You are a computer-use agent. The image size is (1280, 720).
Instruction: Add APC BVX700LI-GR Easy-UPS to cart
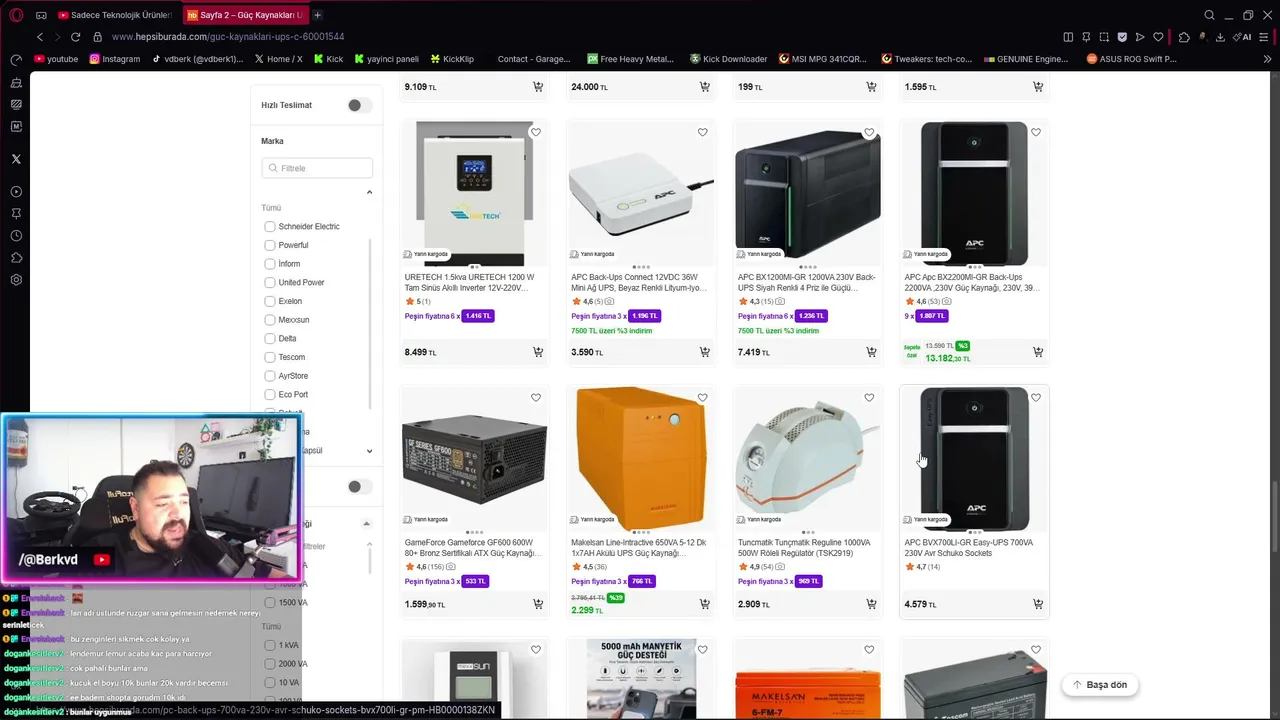point(1038,604)
